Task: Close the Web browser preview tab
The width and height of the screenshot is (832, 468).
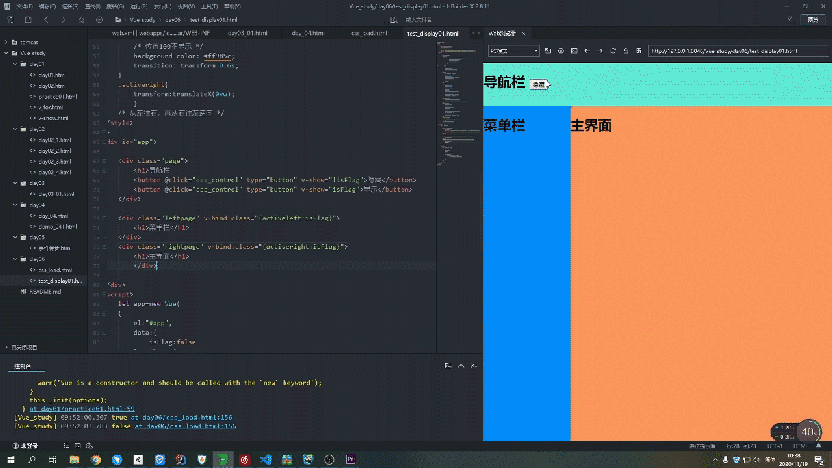Action: coord(523,33)
